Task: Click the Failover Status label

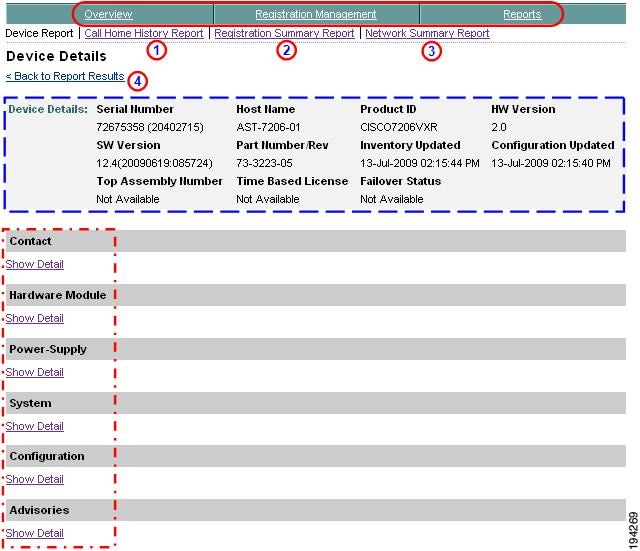Action: pyautogui.click(x=400, y=181)
